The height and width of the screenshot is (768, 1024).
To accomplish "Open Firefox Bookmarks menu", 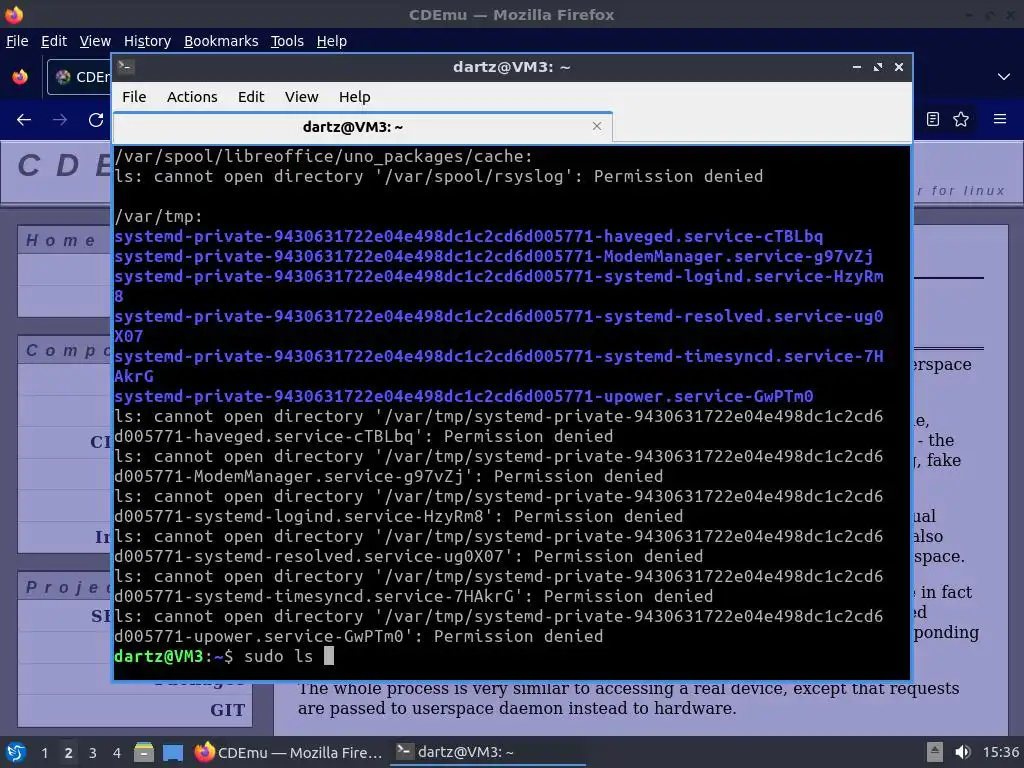I will click(x=221, y=41).
